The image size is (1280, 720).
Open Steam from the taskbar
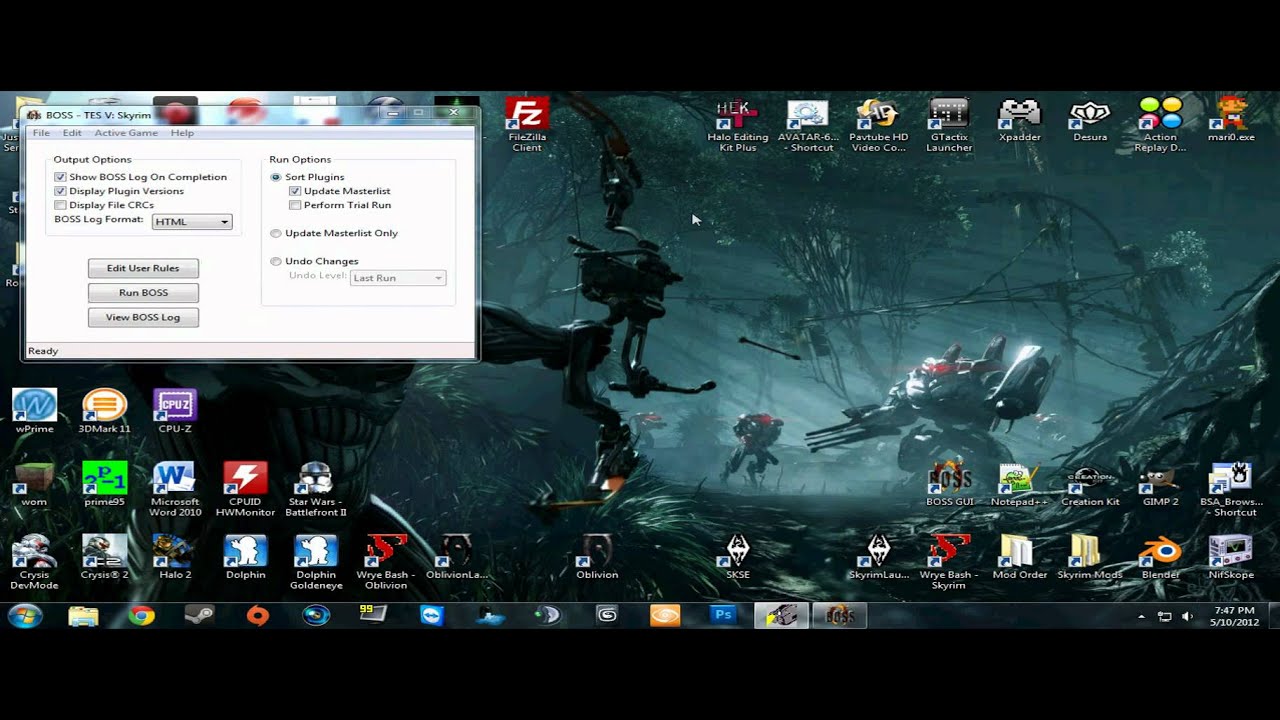point(199,616)
